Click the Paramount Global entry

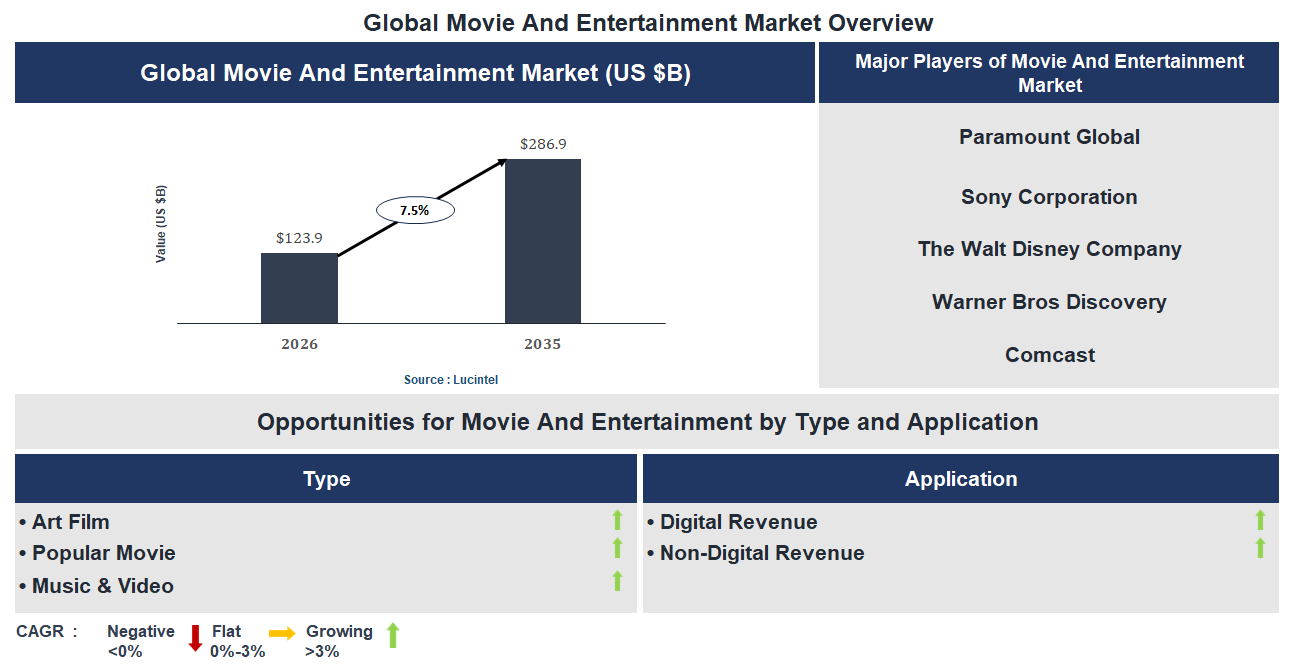1049,137
